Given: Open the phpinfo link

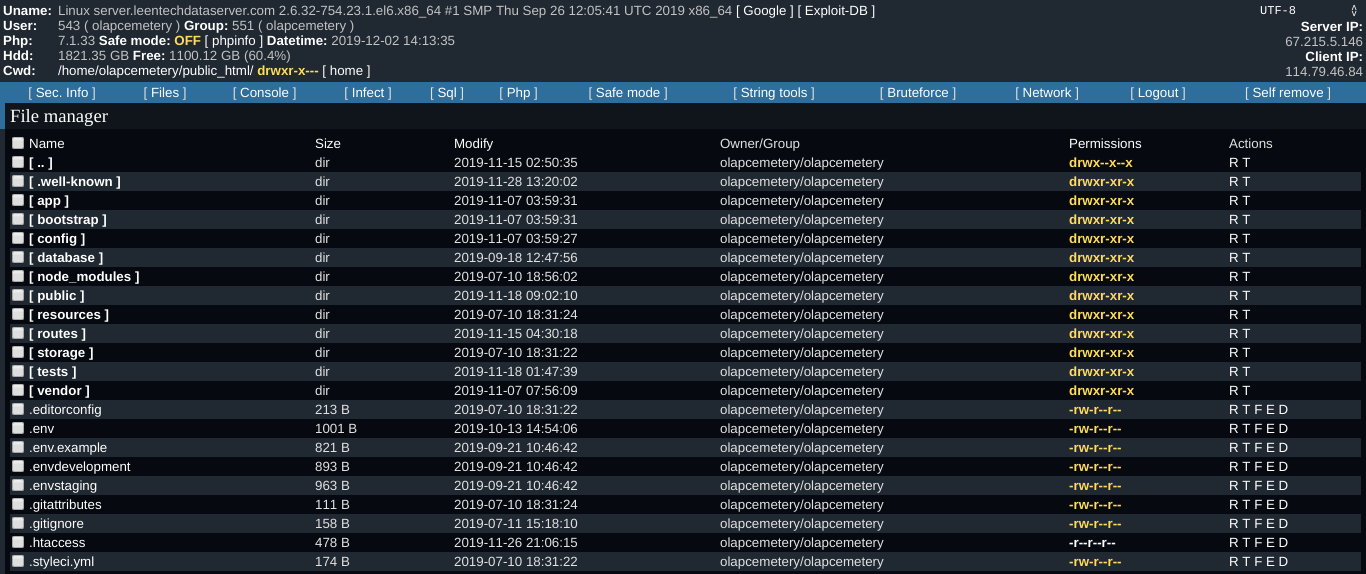Looking at the screenshot, I should (x=234, y=40).
